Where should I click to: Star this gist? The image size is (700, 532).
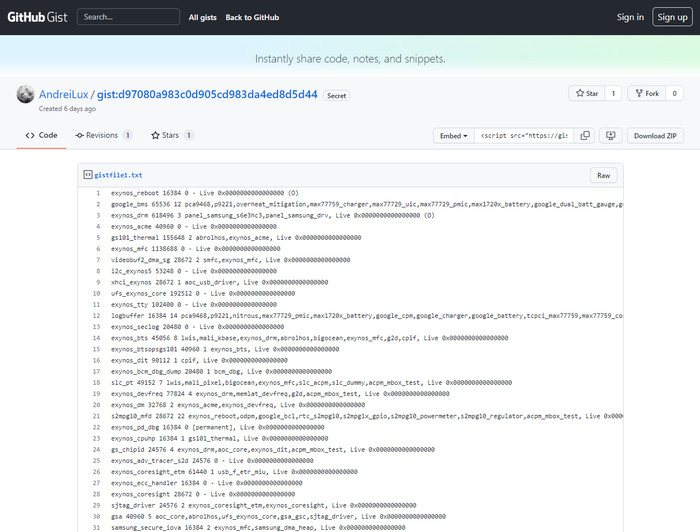(x=587, y=93)
